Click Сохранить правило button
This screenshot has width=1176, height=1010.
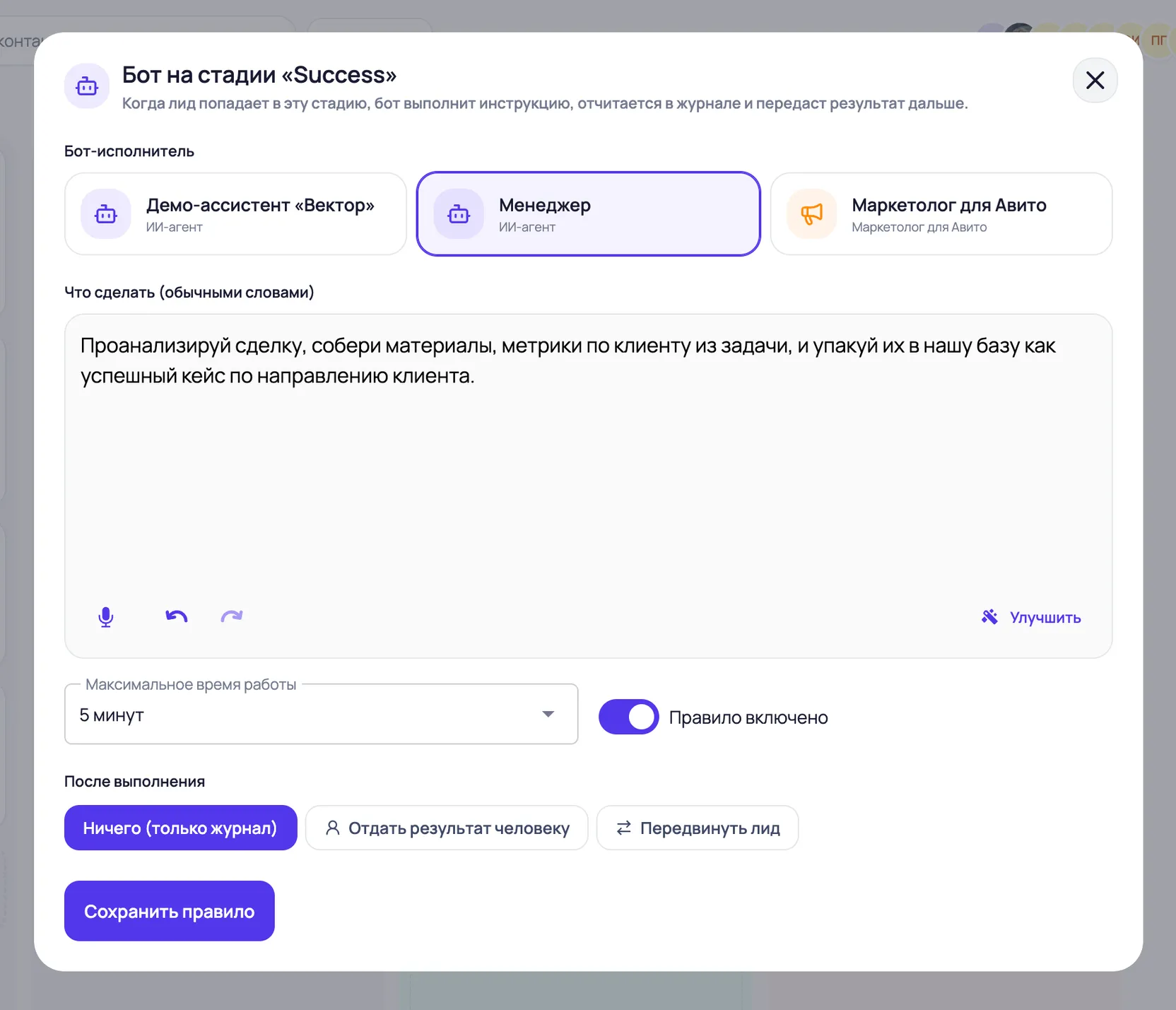[x=169, y=910]
